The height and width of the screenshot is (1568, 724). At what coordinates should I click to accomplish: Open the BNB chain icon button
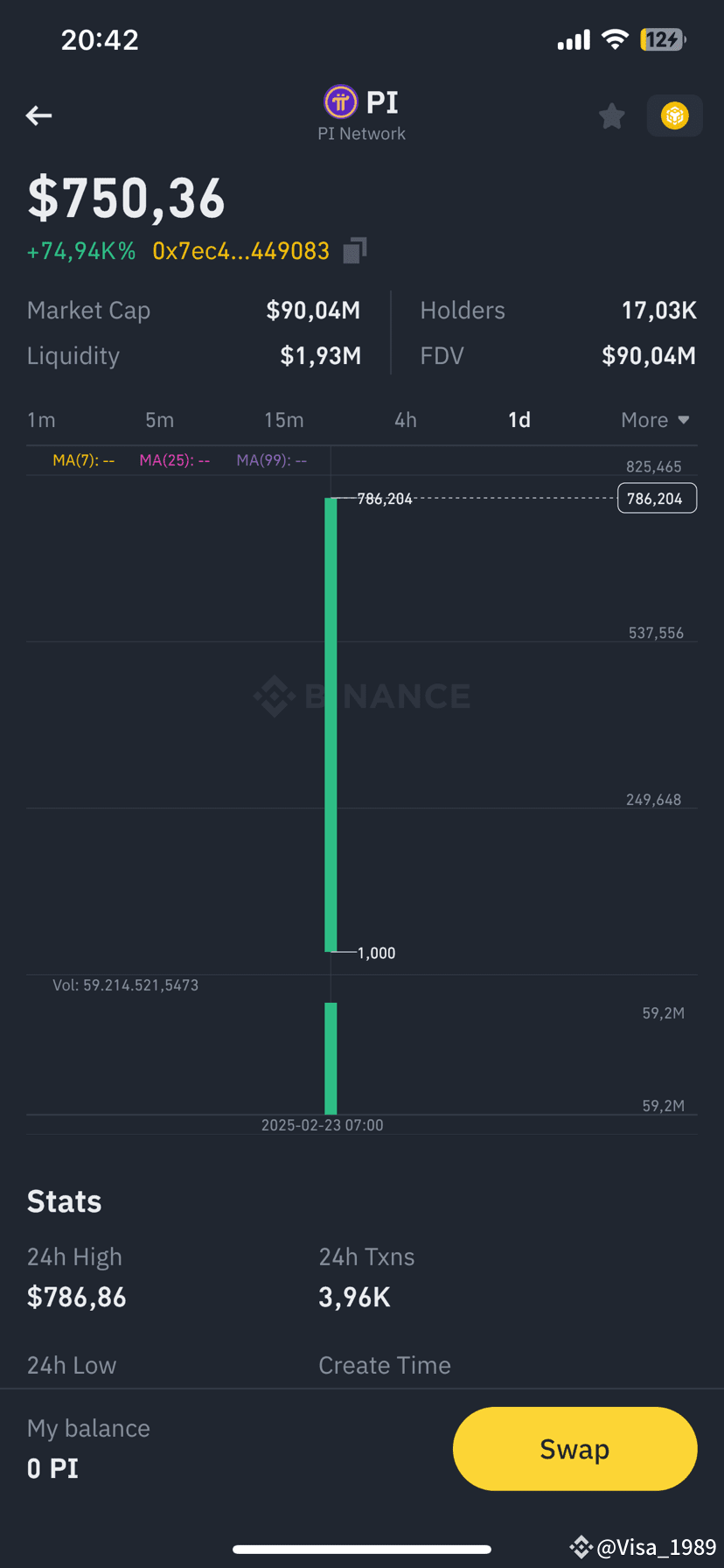click(x=674, y=115)
